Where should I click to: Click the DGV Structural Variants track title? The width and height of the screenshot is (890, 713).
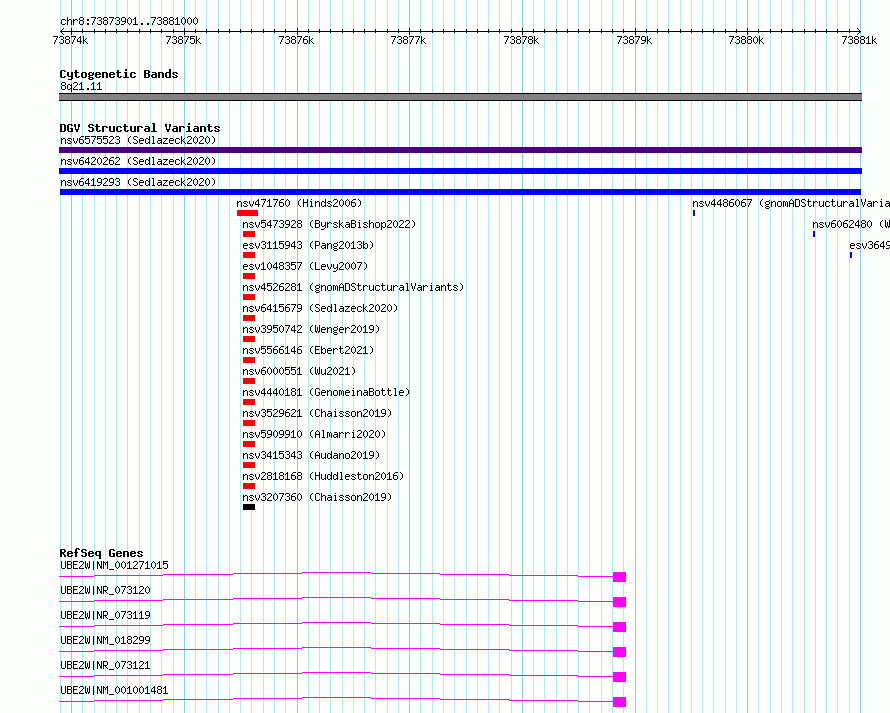140,128
